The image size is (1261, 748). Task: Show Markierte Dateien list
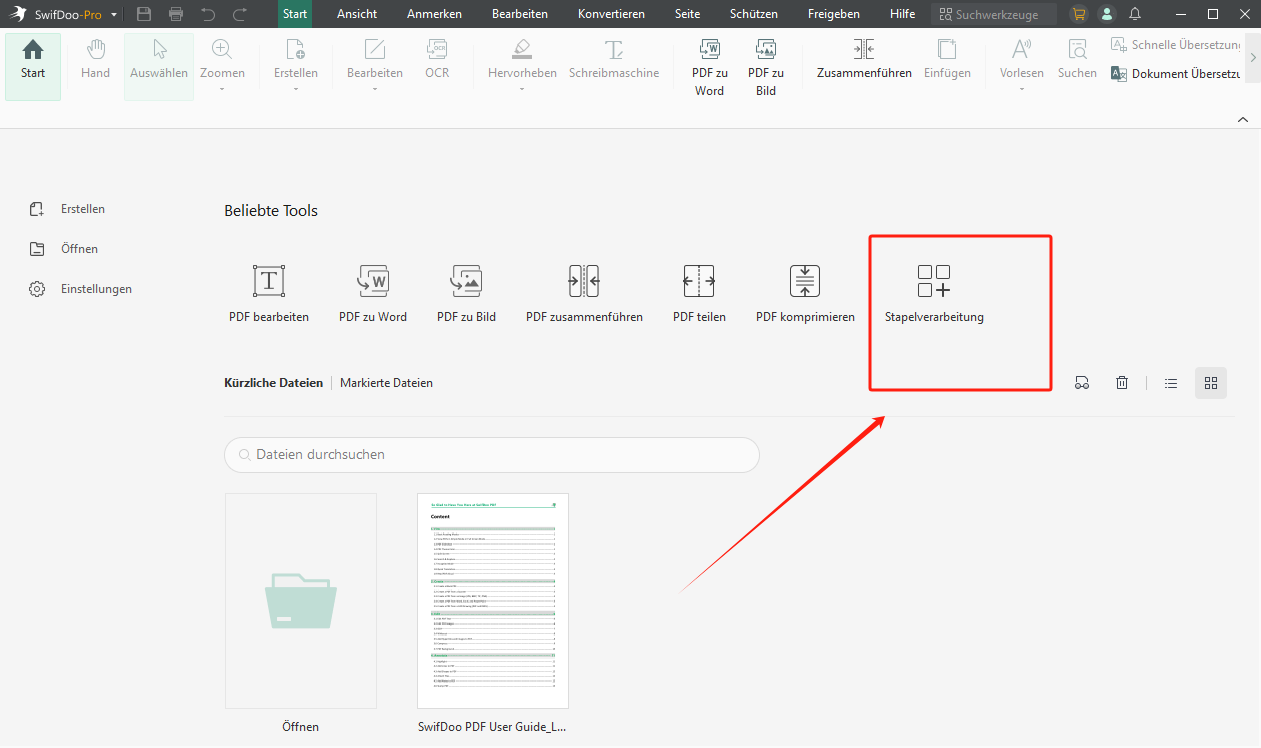(386, 383)
